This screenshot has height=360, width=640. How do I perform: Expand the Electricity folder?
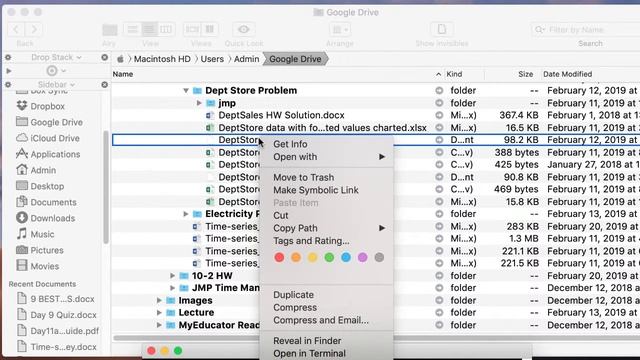186,214
